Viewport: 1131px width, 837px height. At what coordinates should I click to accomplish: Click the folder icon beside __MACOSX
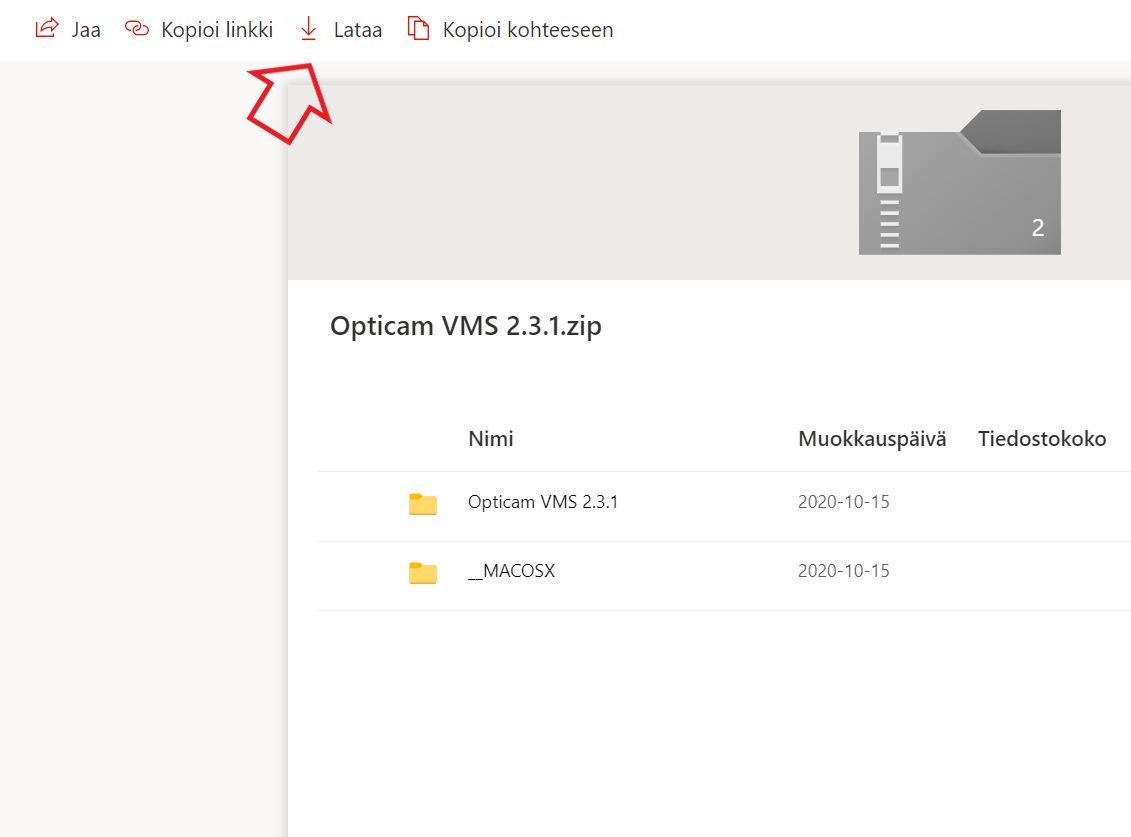pyautogui.click(x=422, y=573)
